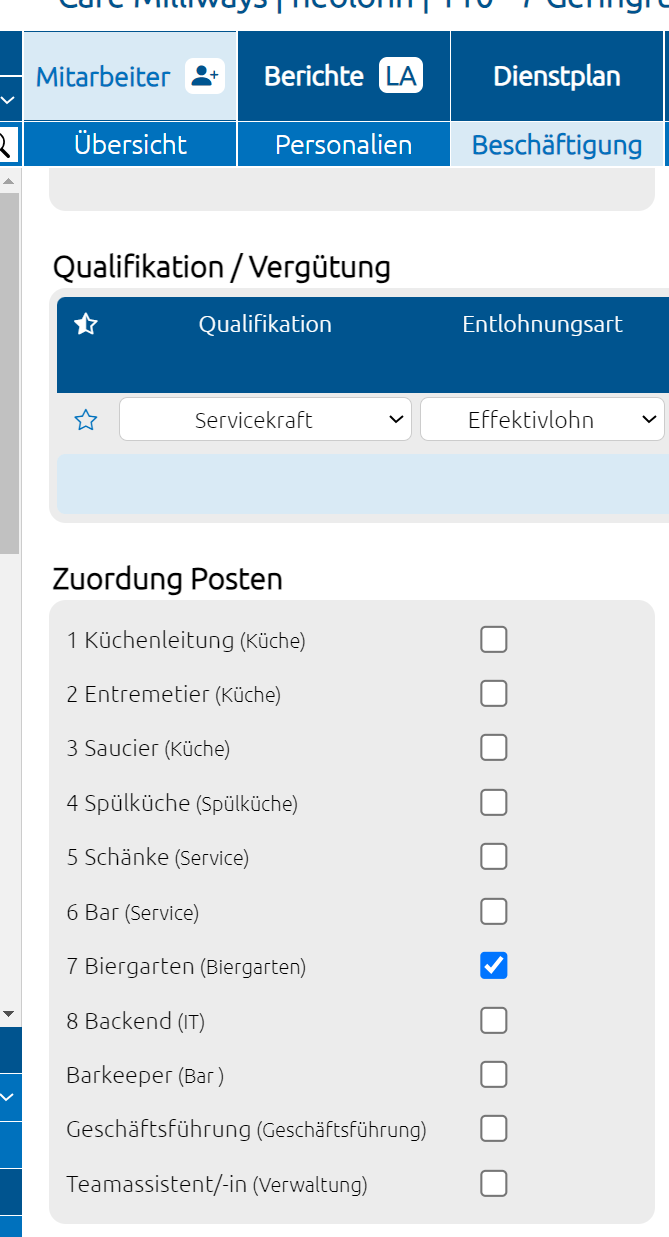
Task: Open the Personalien tab
Action: [x=344, y=144]
